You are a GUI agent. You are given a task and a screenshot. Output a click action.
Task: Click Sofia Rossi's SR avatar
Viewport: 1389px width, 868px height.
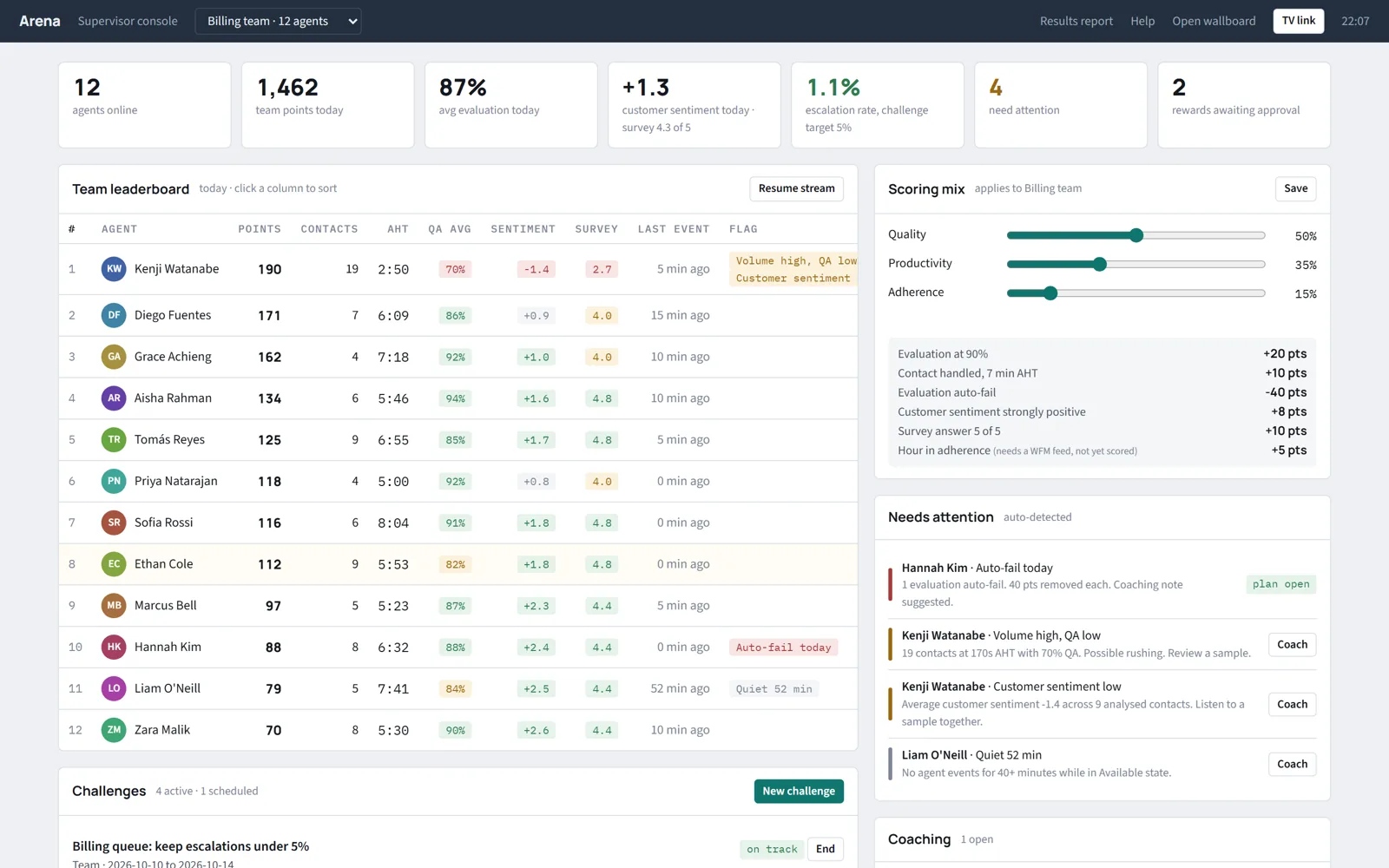point(114,523)
